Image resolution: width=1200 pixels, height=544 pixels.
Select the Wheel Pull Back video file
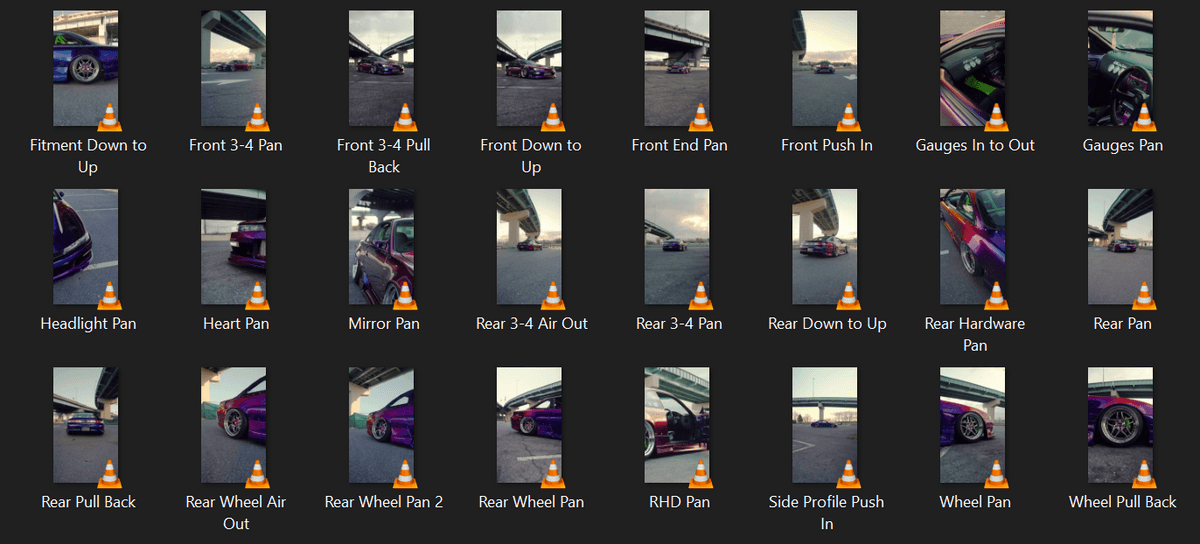click(1122, 425)
